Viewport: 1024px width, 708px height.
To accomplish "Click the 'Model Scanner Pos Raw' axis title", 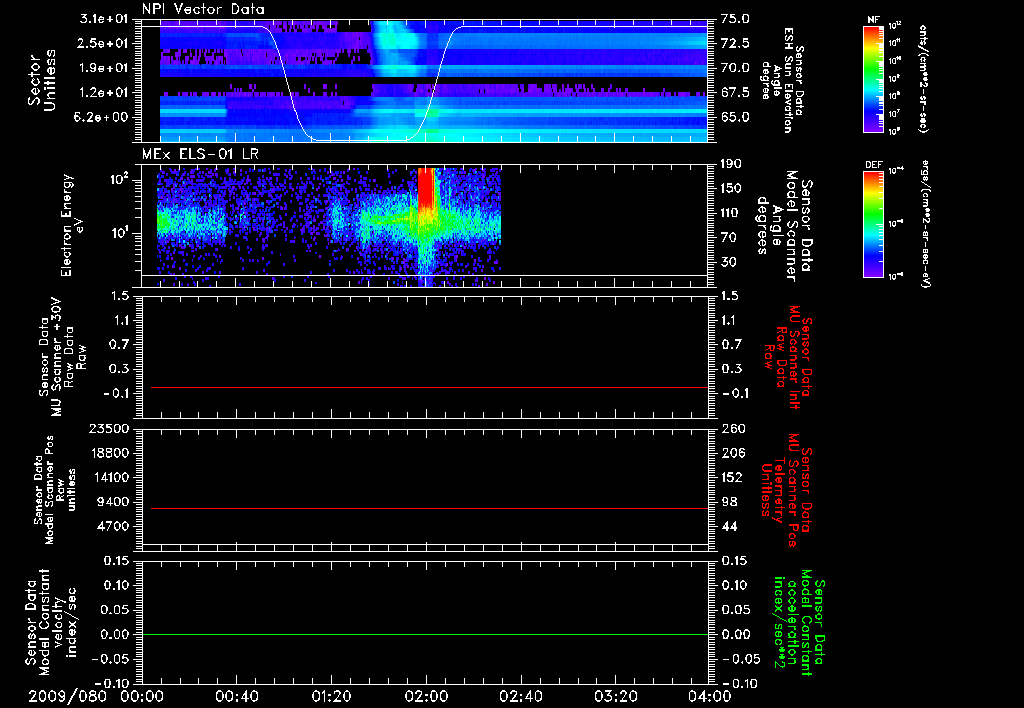I will click(x=55, y=490).
